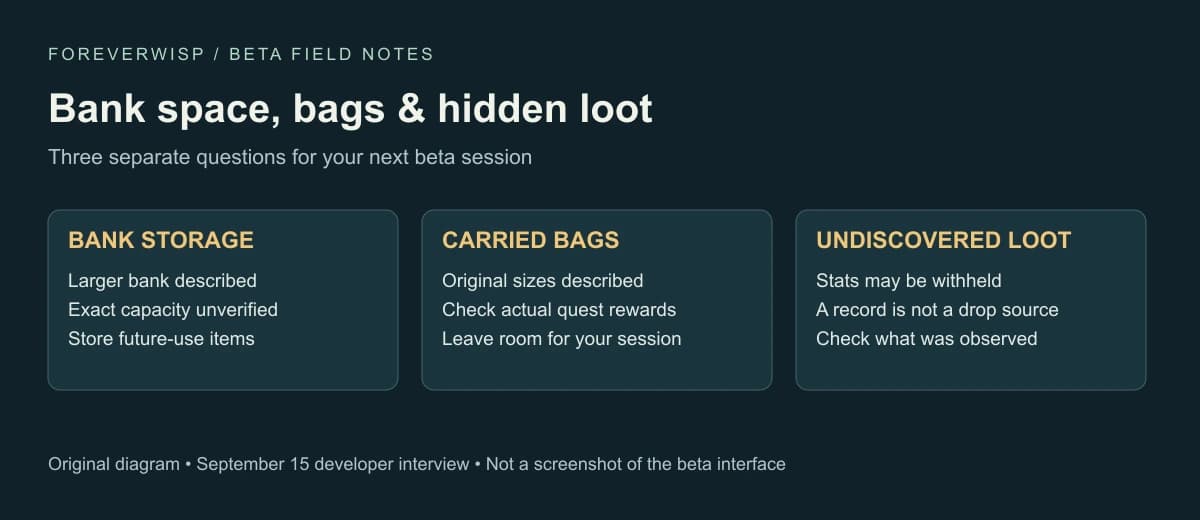
Task: Click 'Original diagram' footer text
Action: coord(114,464)
